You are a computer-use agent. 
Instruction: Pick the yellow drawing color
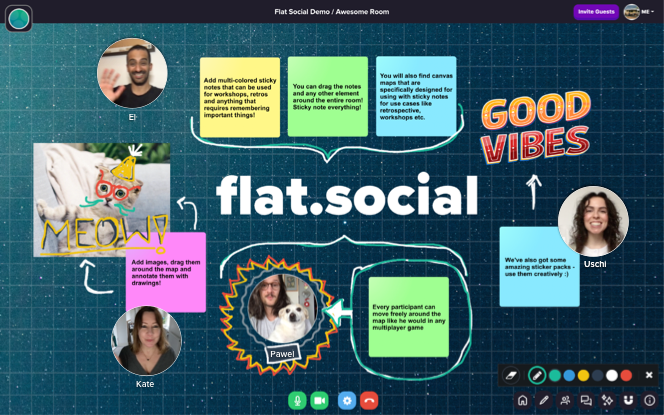tap(584, 375)
